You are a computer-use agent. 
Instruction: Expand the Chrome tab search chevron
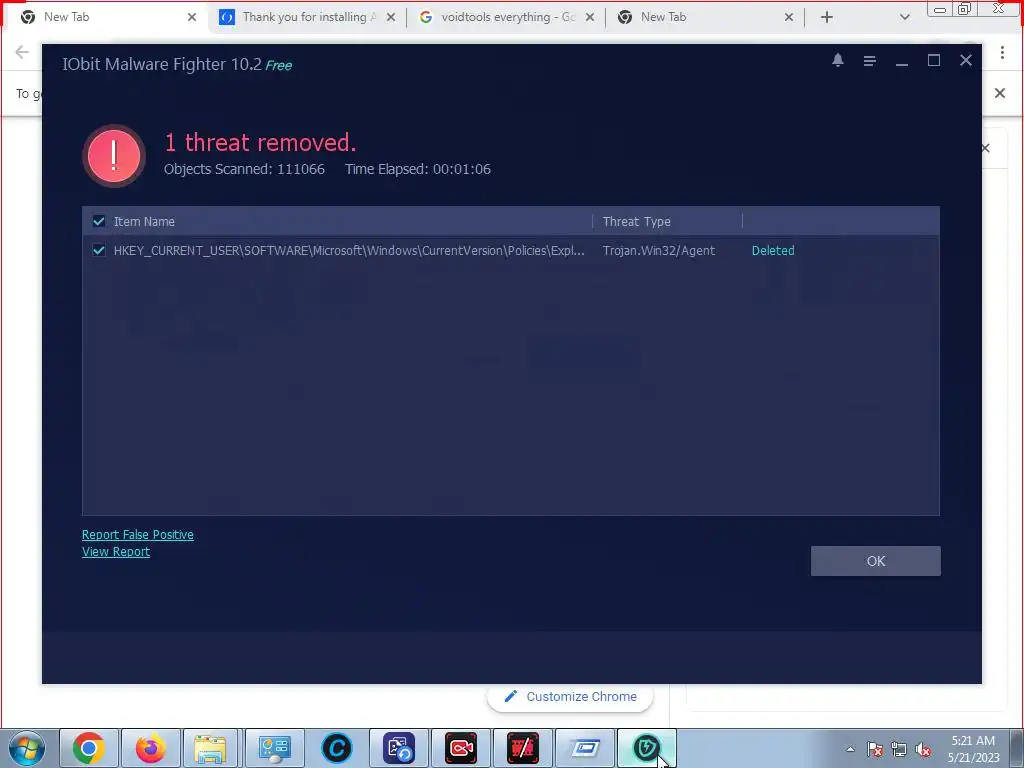(904, 18)
